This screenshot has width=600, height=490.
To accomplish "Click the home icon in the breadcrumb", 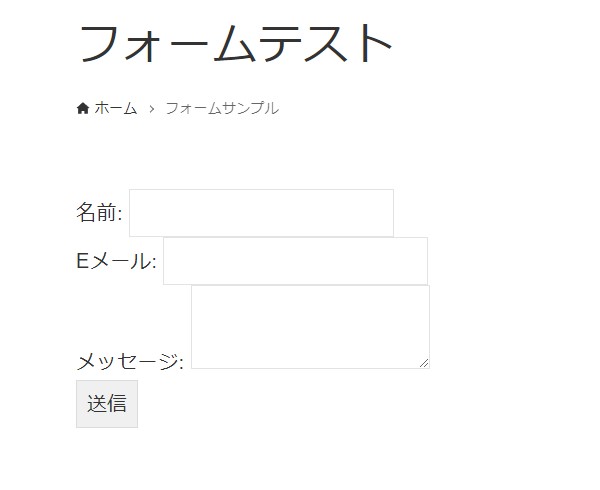I will 83,108.
